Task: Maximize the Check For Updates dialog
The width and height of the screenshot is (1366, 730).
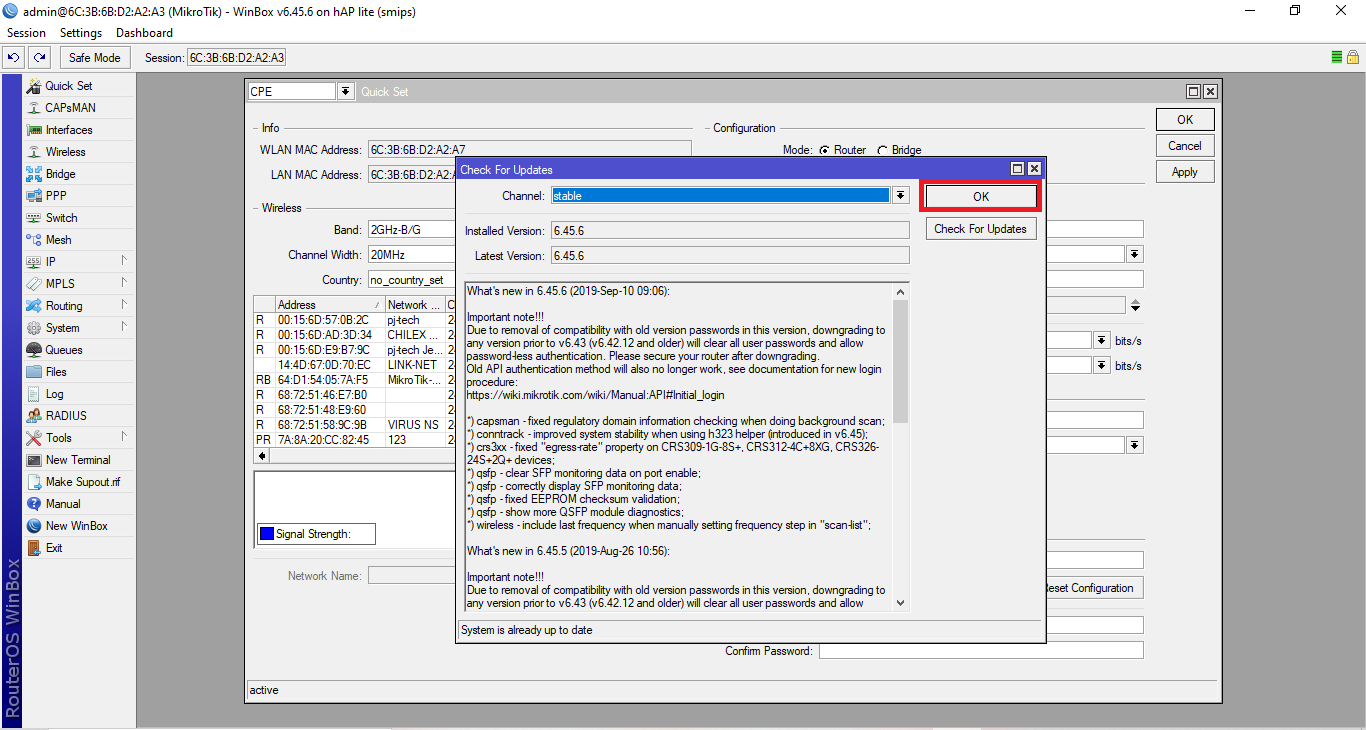Action: (1018, 169)
